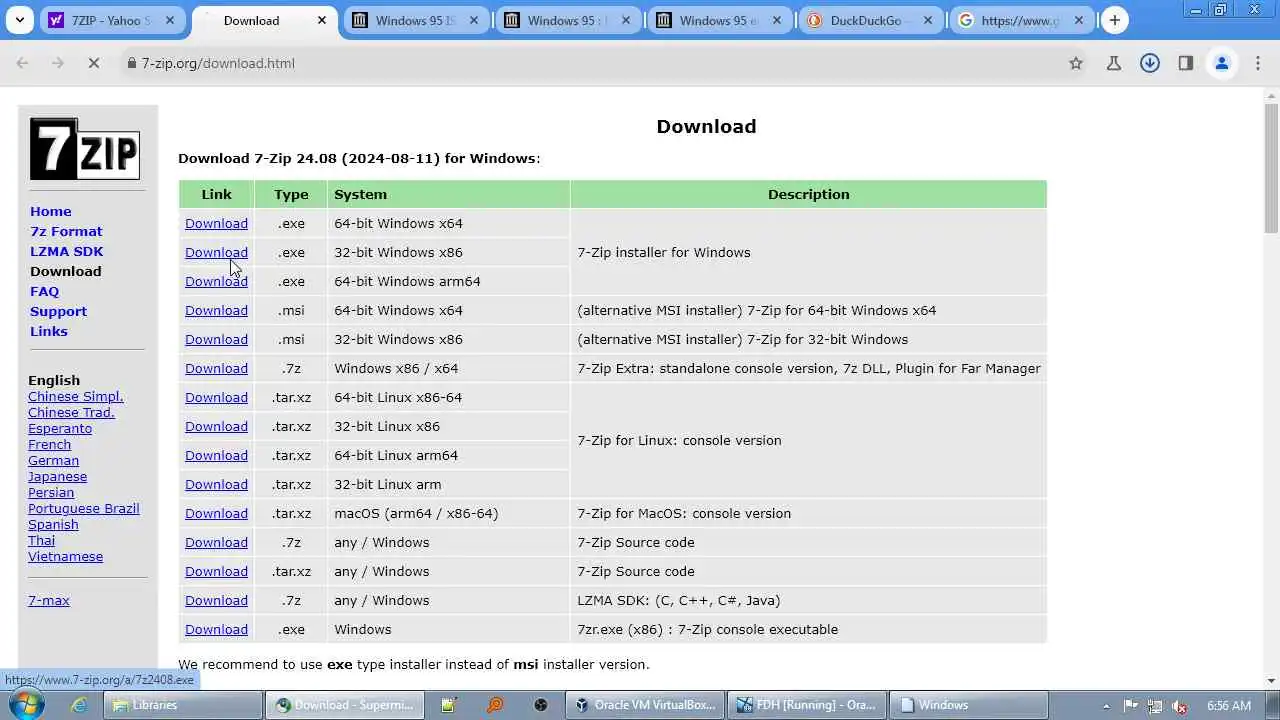Download 64-bit Windows arm64 .exe installer
1280x720 pixels.
tap(216, 281)
